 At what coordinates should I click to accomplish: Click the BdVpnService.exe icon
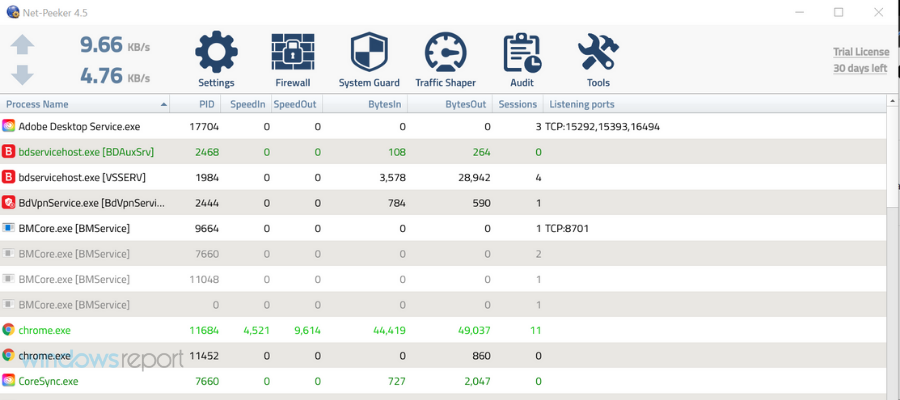tap(8, 203)
